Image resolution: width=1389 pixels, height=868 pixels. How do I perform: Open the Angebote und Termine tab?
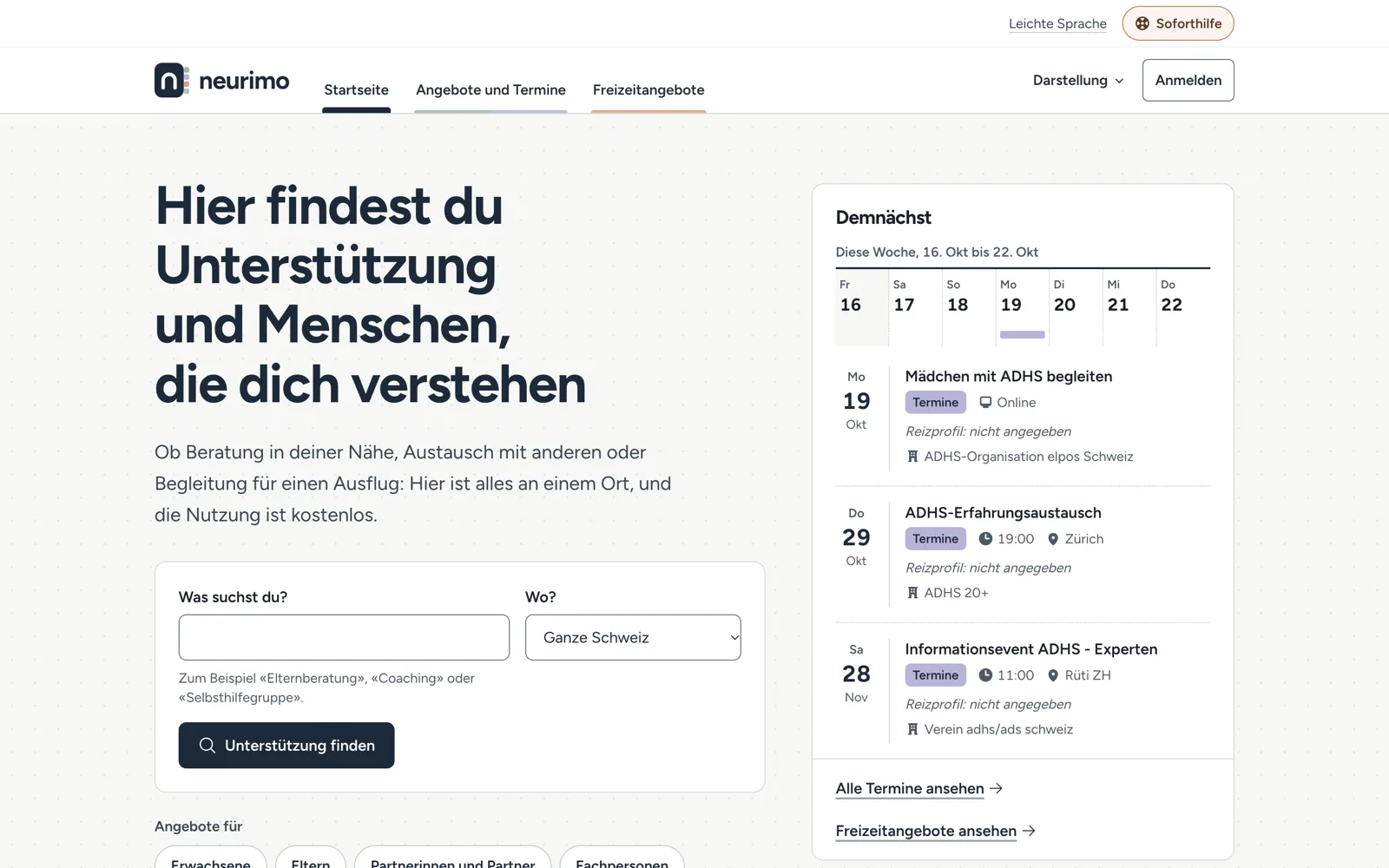(490, 90)
